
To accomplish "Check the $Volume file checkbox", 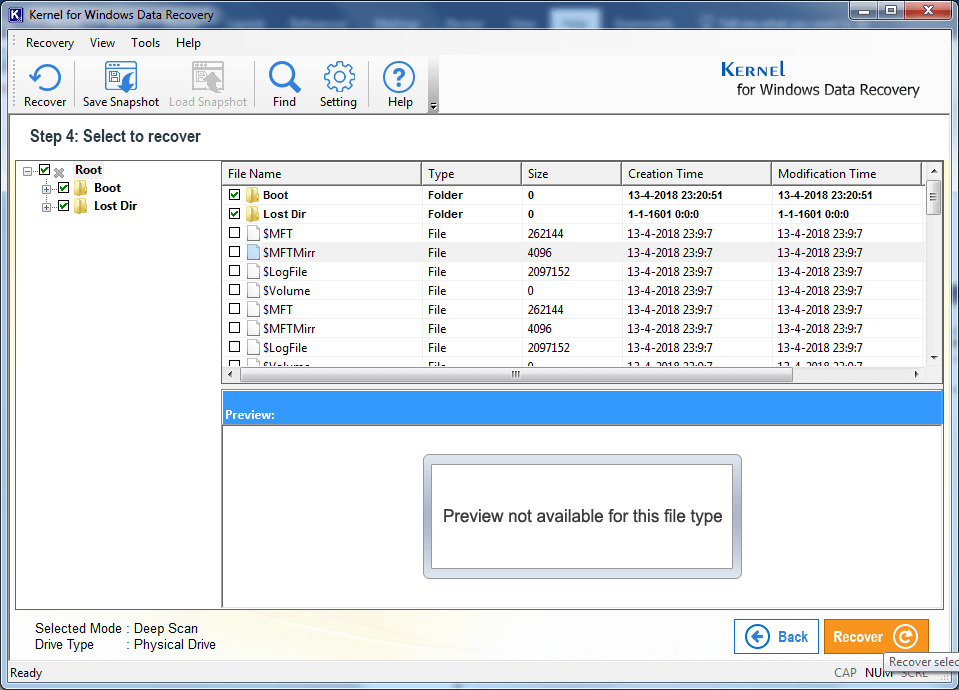I will click(234, 289).
